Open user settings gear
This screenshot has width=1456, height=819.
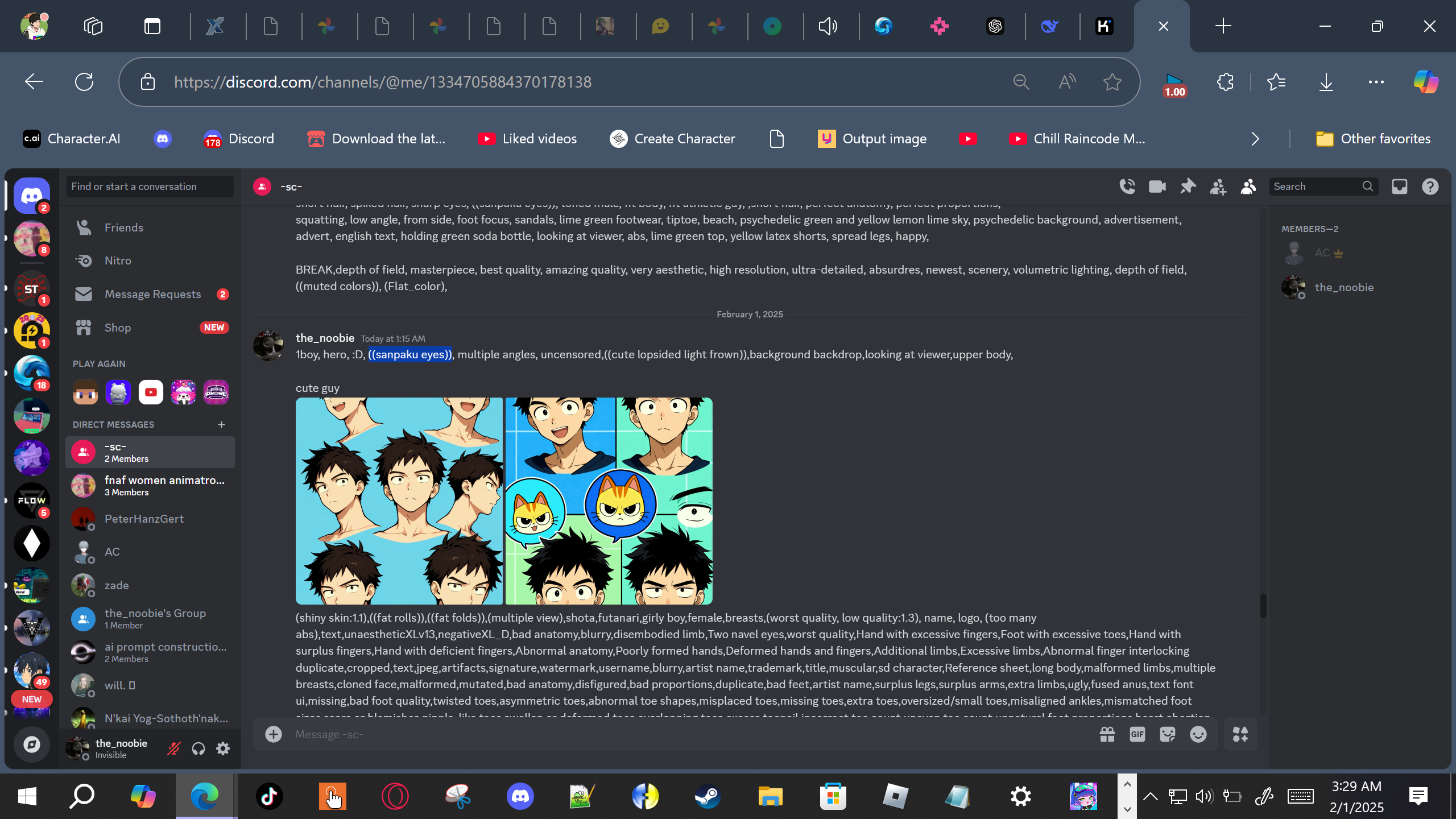pyautogui.click(x=223, y=748)
